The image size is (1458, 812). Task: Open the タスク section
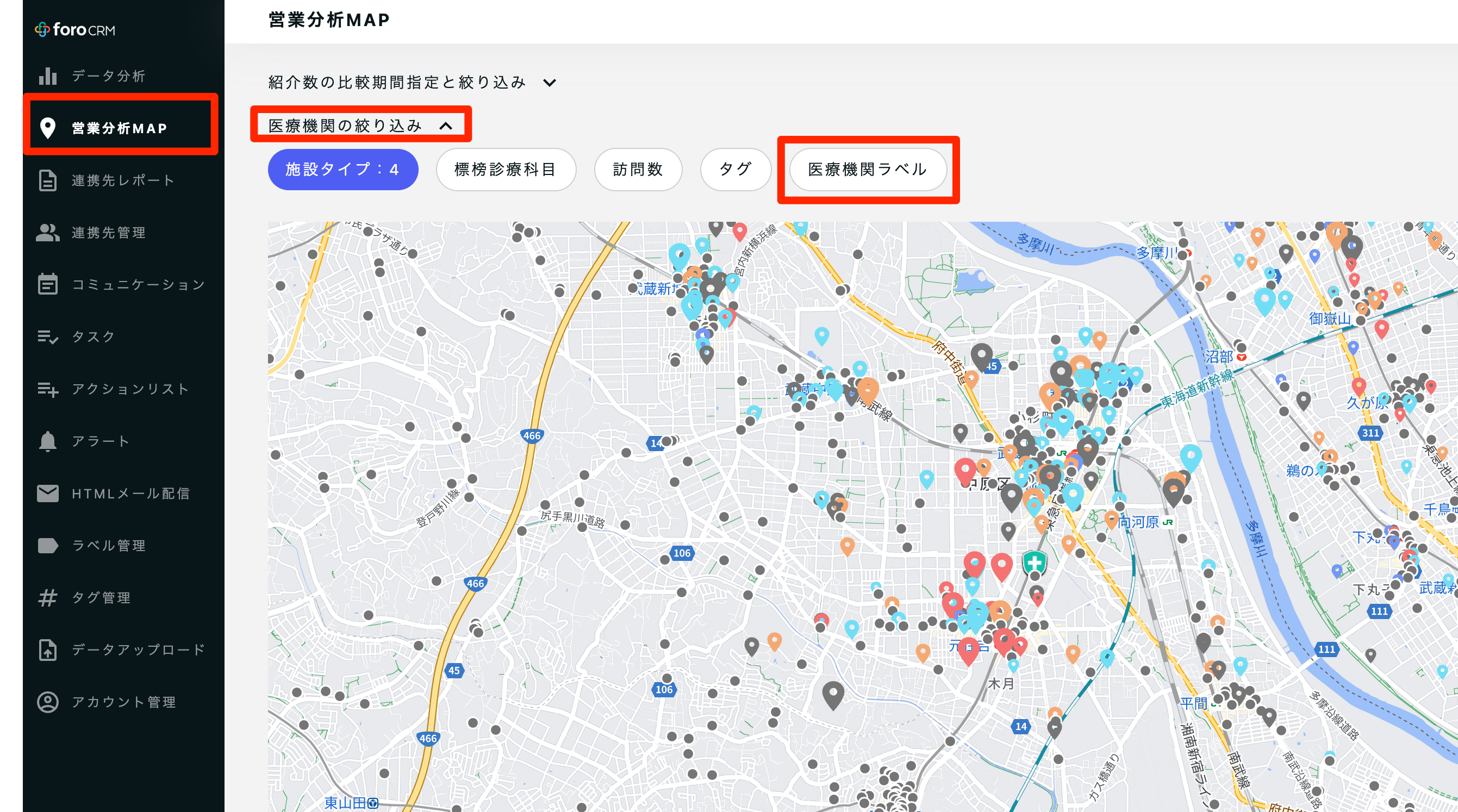[94, 336]
